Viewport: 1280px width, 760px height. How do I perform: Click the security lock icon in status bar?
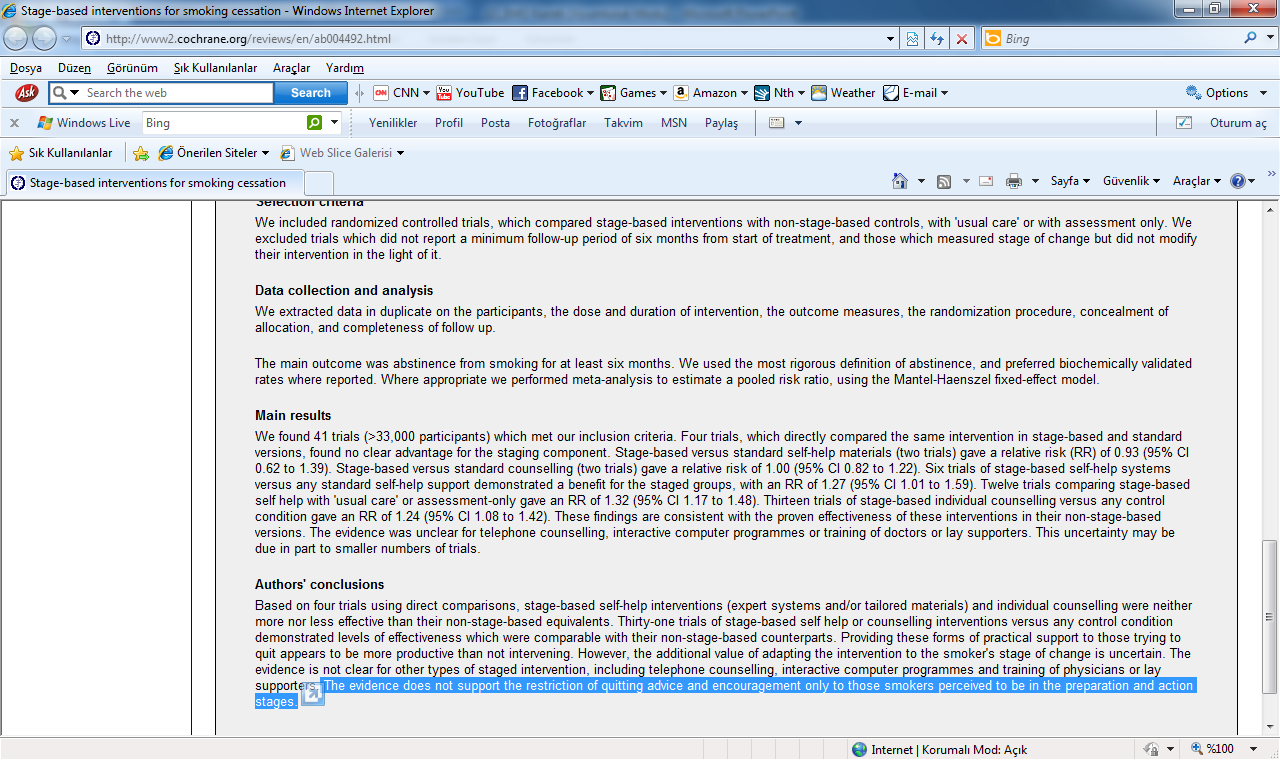1151,749
